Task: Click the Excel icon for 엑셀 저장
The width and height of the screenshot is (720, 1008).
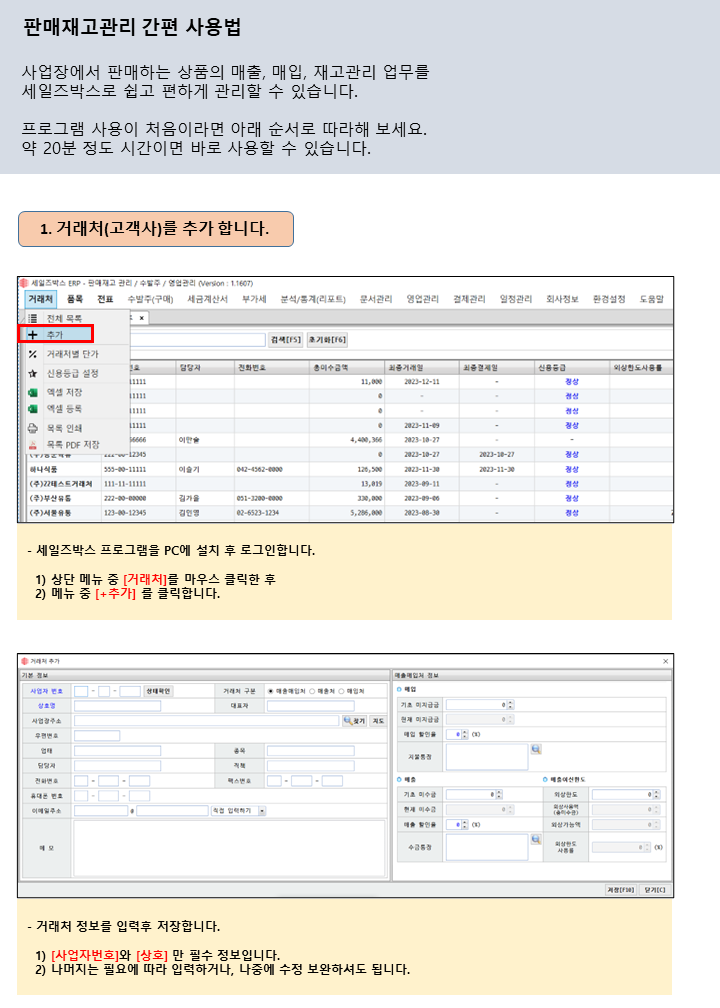Action: coord(33,392)
